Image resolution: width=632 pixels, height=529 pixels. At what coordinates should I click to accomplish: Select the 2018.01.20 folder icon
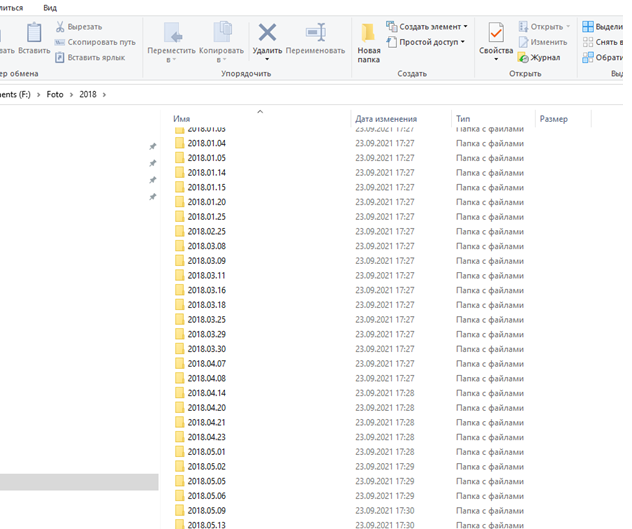tap(179, 202)
